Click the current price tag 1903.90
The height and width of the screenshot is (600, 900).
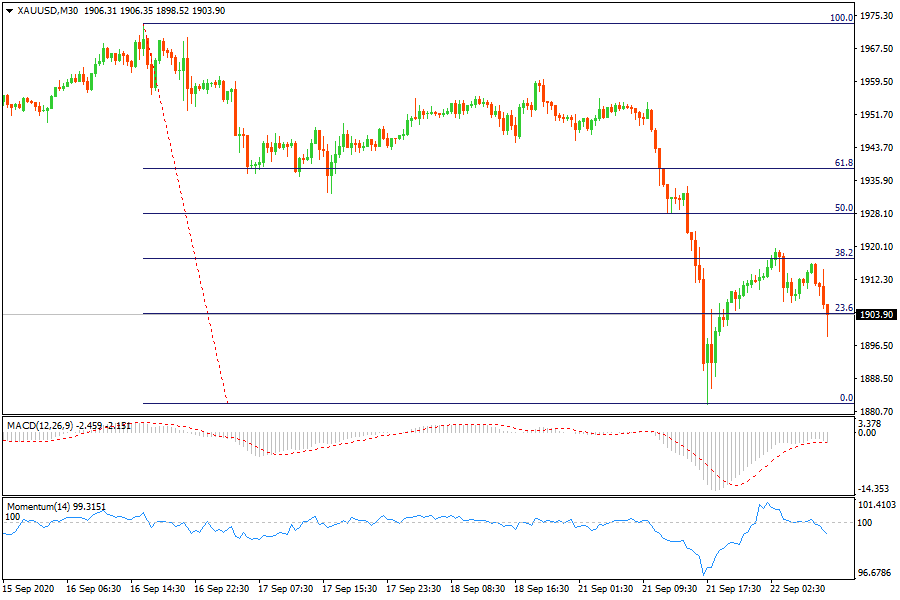(x=876, y=314)
